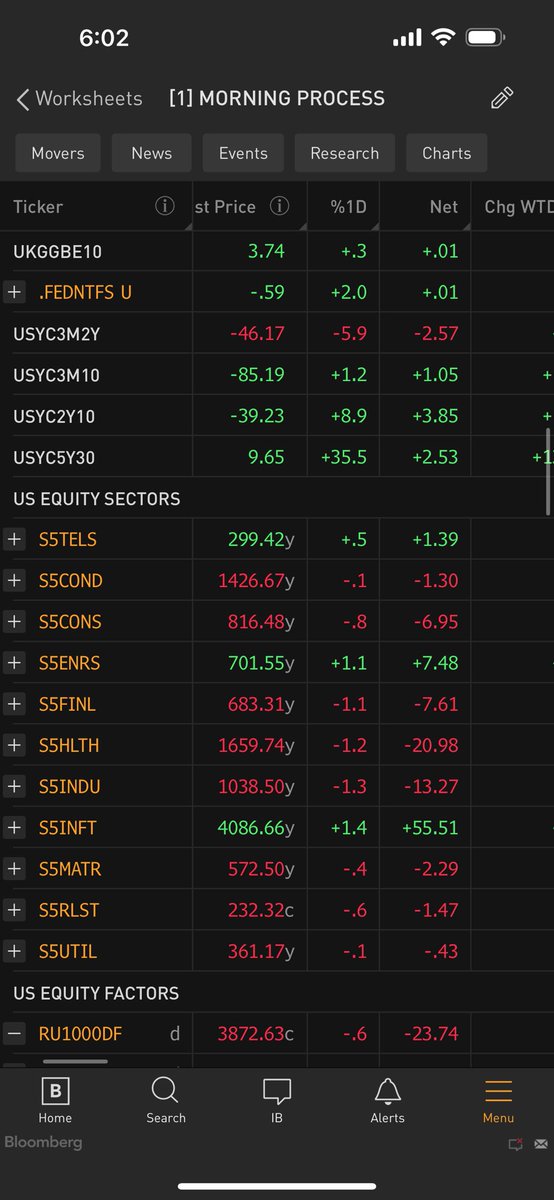Tap the US EQUITY SECTORS section header
554x1200 pixels.
[97, 498]
